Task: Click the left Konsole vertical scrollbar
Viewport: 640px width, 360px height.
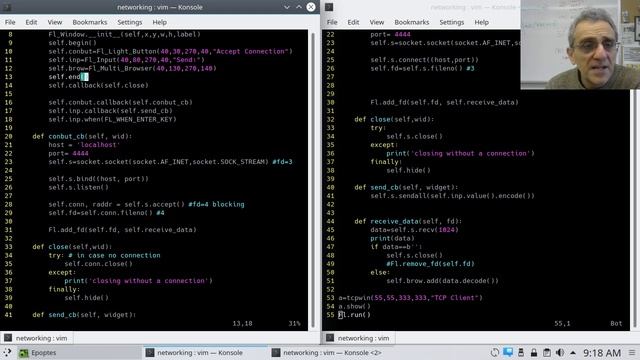Action: point(313,180)
